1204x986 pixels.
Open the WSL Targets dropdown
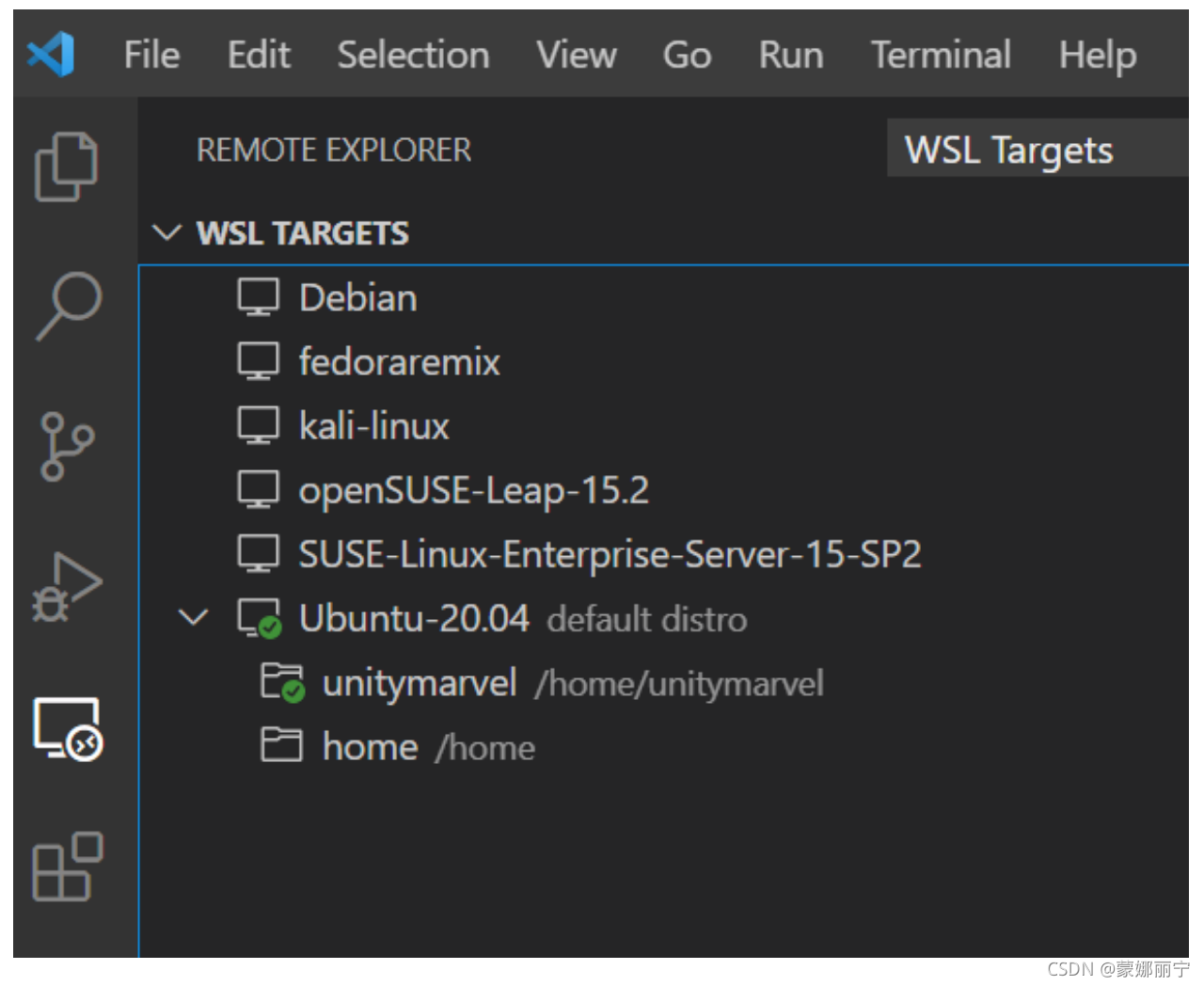click(1038, 148)
